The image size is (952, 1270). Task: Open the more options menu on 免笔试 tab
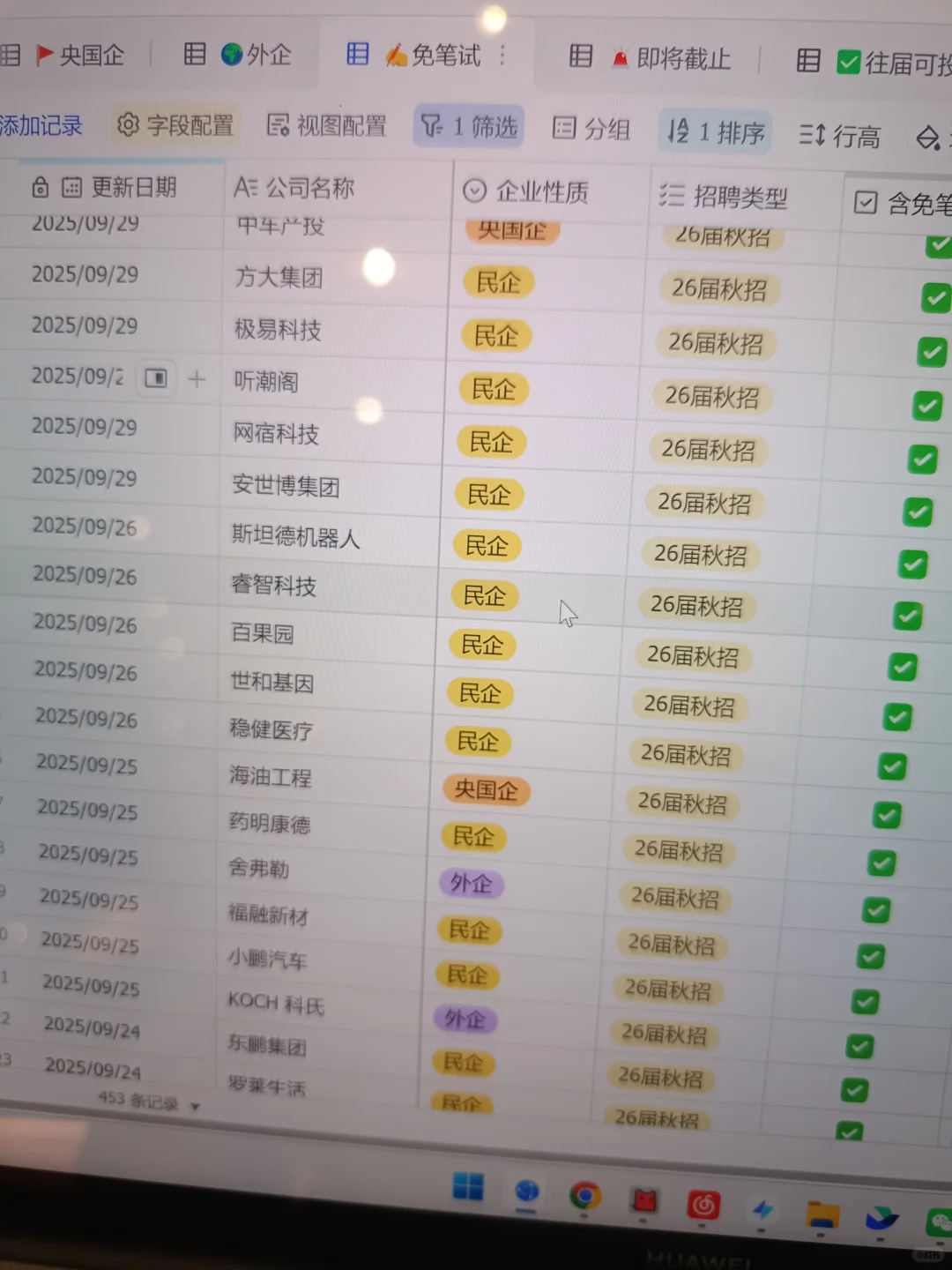502,55
